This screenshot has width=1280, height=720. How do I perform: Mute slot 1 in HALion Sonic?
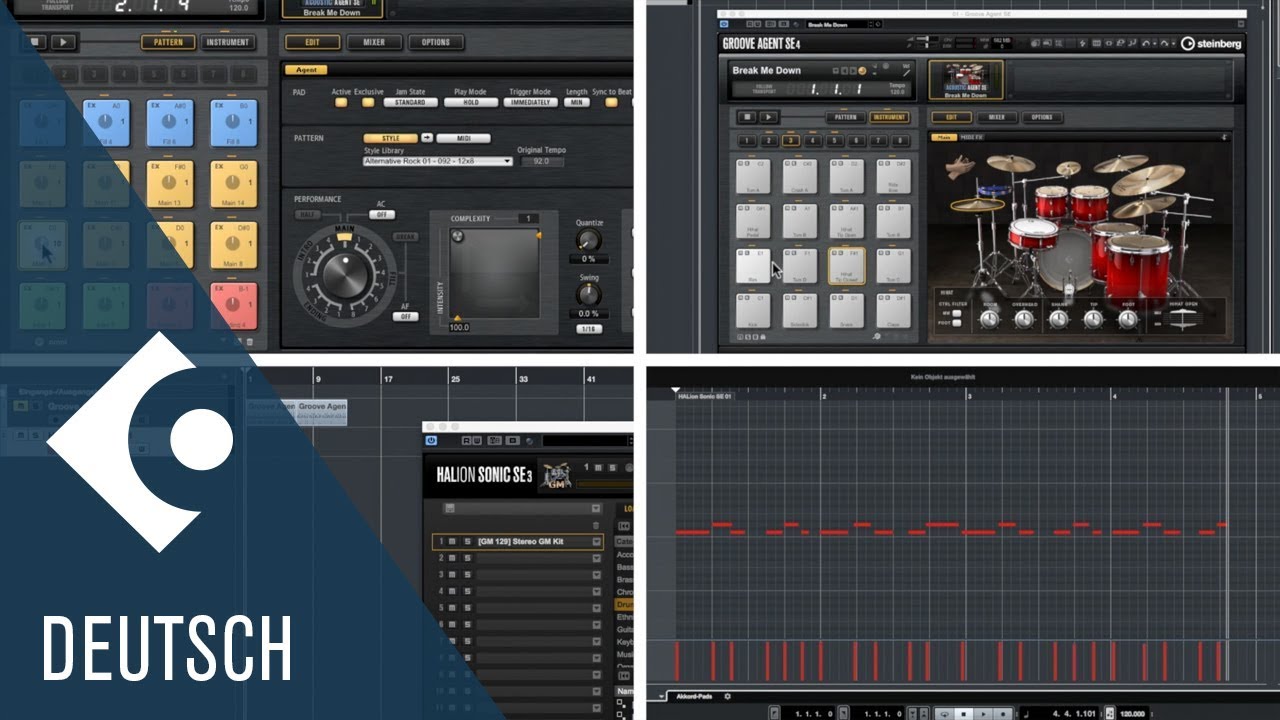pos(452,542)
